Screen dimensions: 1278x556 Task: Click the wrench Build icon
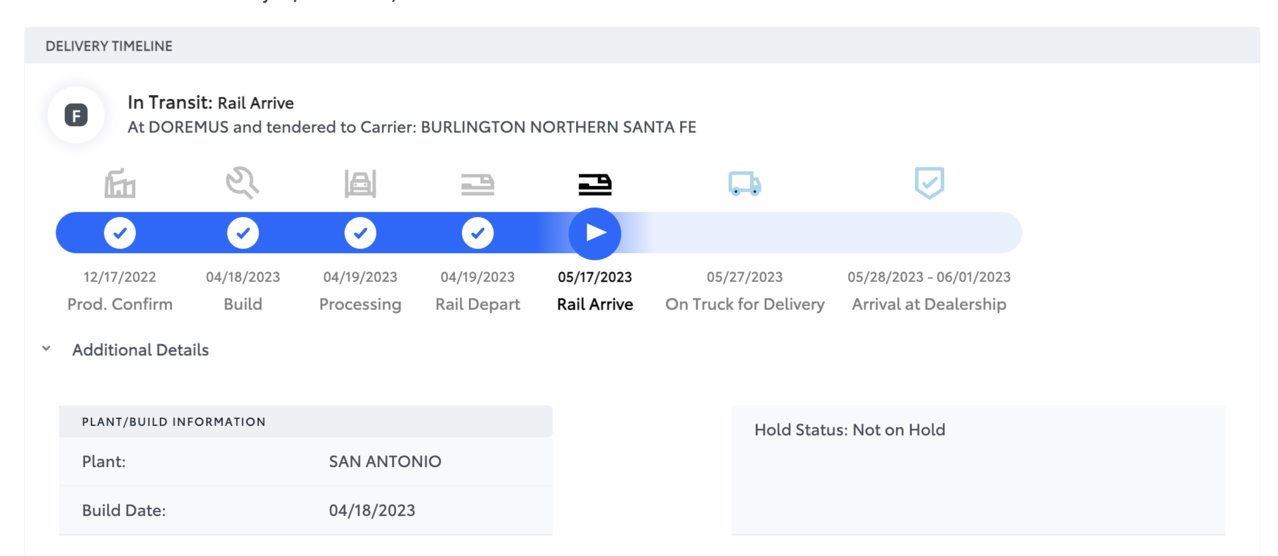242,183
